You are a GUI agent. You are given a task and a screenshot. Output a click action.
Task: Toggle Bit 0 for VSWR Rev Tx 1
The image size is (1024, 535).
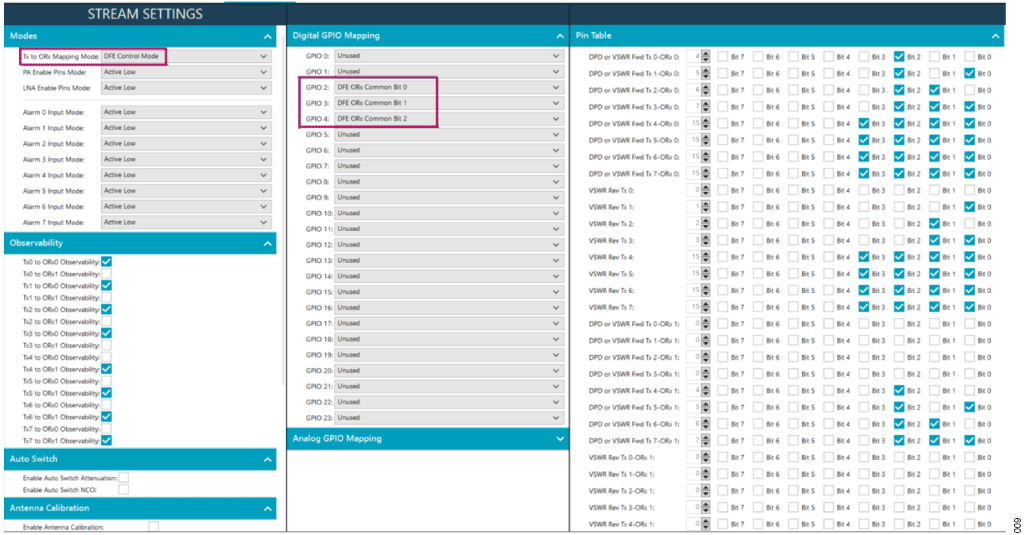click(x=970, y=207)
